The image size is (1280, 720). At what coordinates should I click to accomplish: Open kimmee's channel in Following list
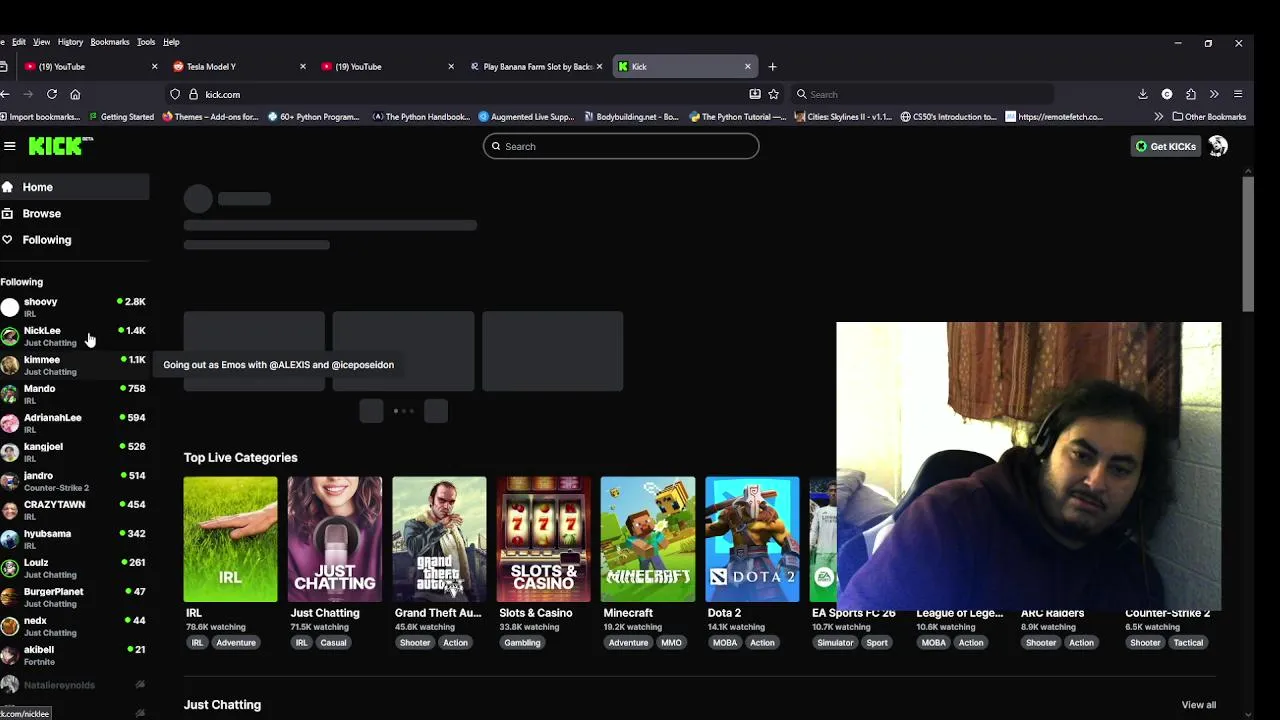pyautogui.click(x=75, y=365)
